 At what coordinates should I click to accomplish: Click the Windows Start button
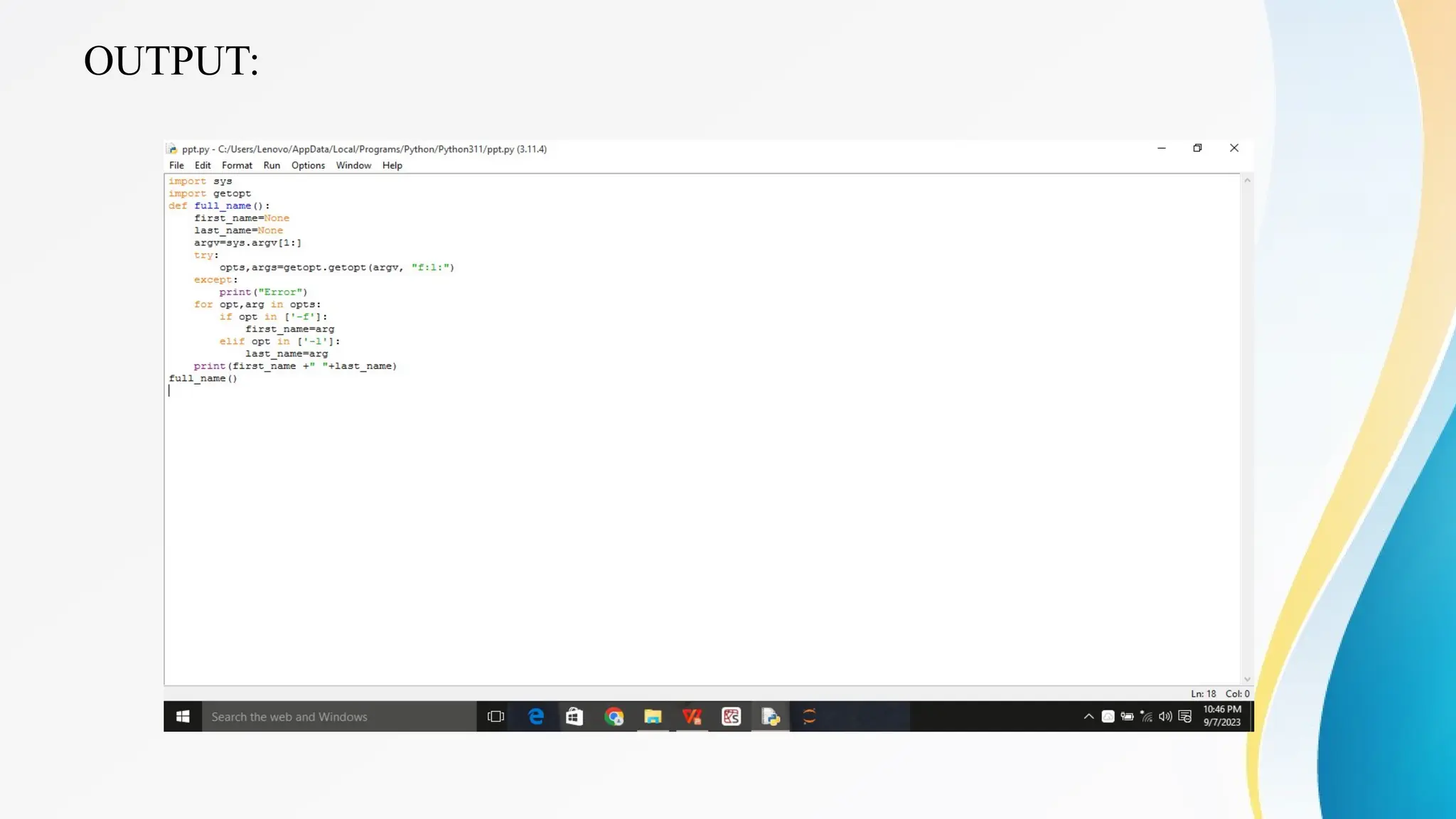pos(183,717)
